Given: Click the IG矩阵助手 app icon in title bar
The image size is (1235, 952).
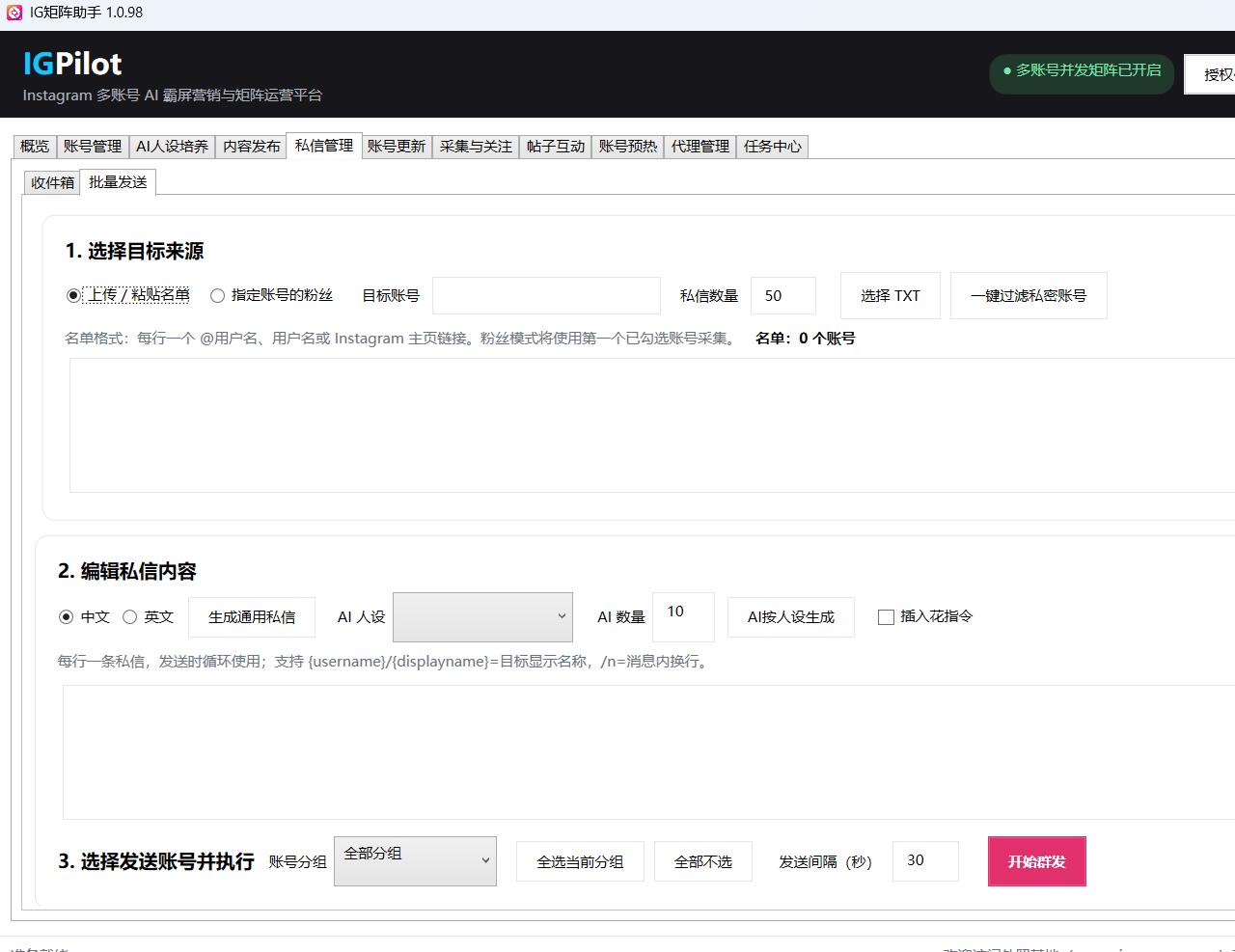Looking at the screenshot, I should pyautogui.click(x=14, y=13).
